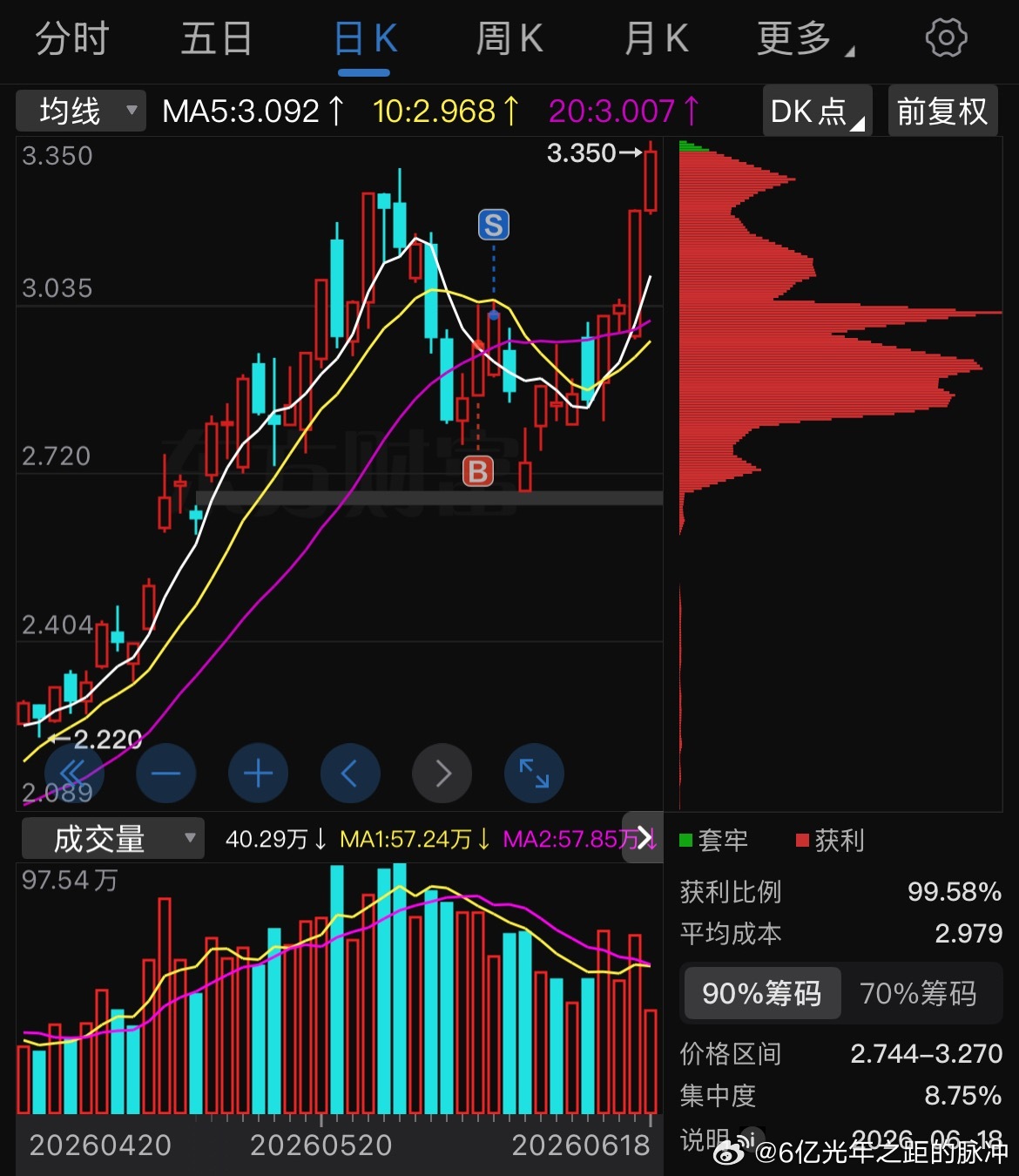Screen dimensions: 1019x1176
Task: Zoom in the K-line chart with plus button
Action: (258, 773)
